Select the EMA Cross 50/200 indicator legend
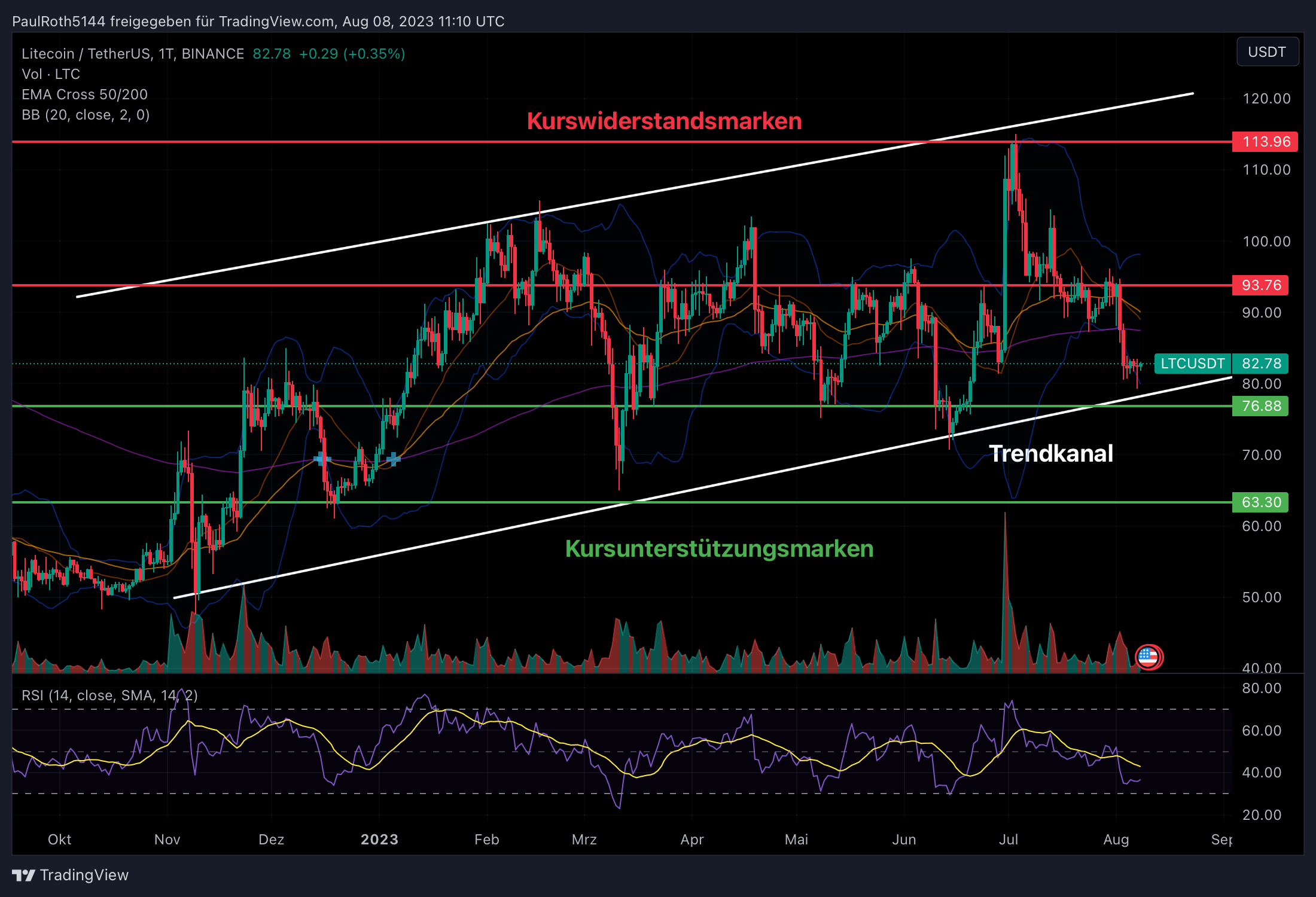 point(84,94)
